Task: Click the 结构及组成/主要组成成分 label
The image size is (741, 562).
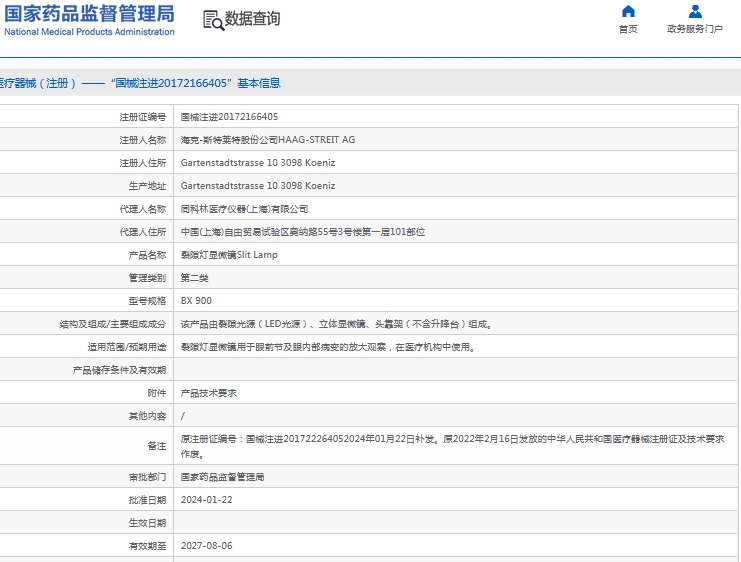Action: coord(112,324)
